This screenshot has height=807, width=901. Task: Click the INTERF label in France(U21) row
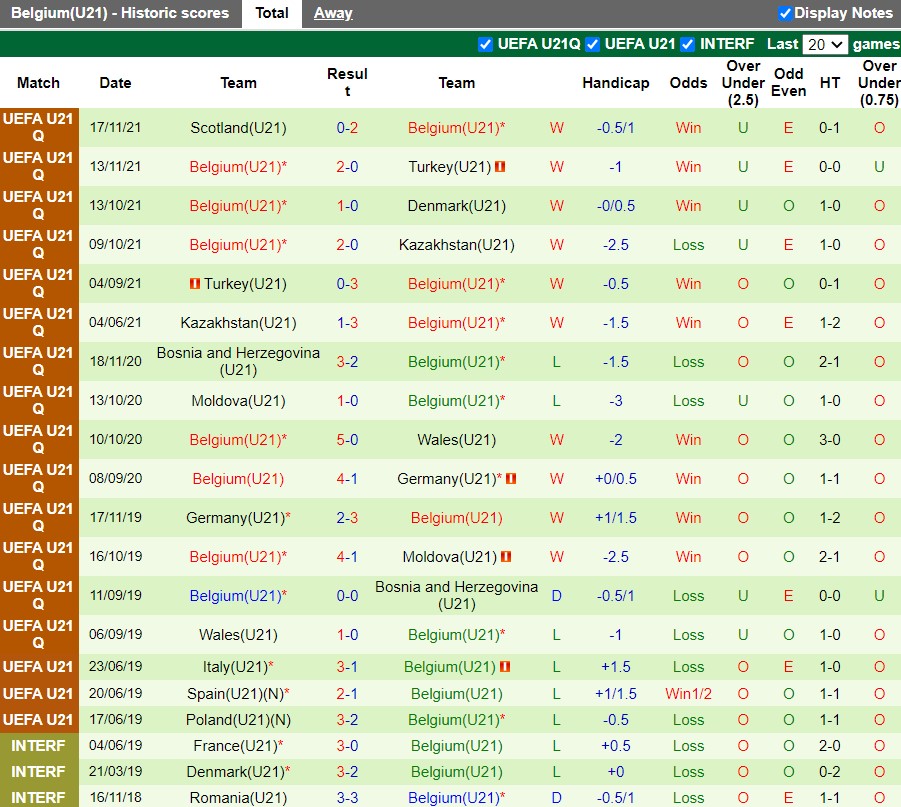point(38,746)
